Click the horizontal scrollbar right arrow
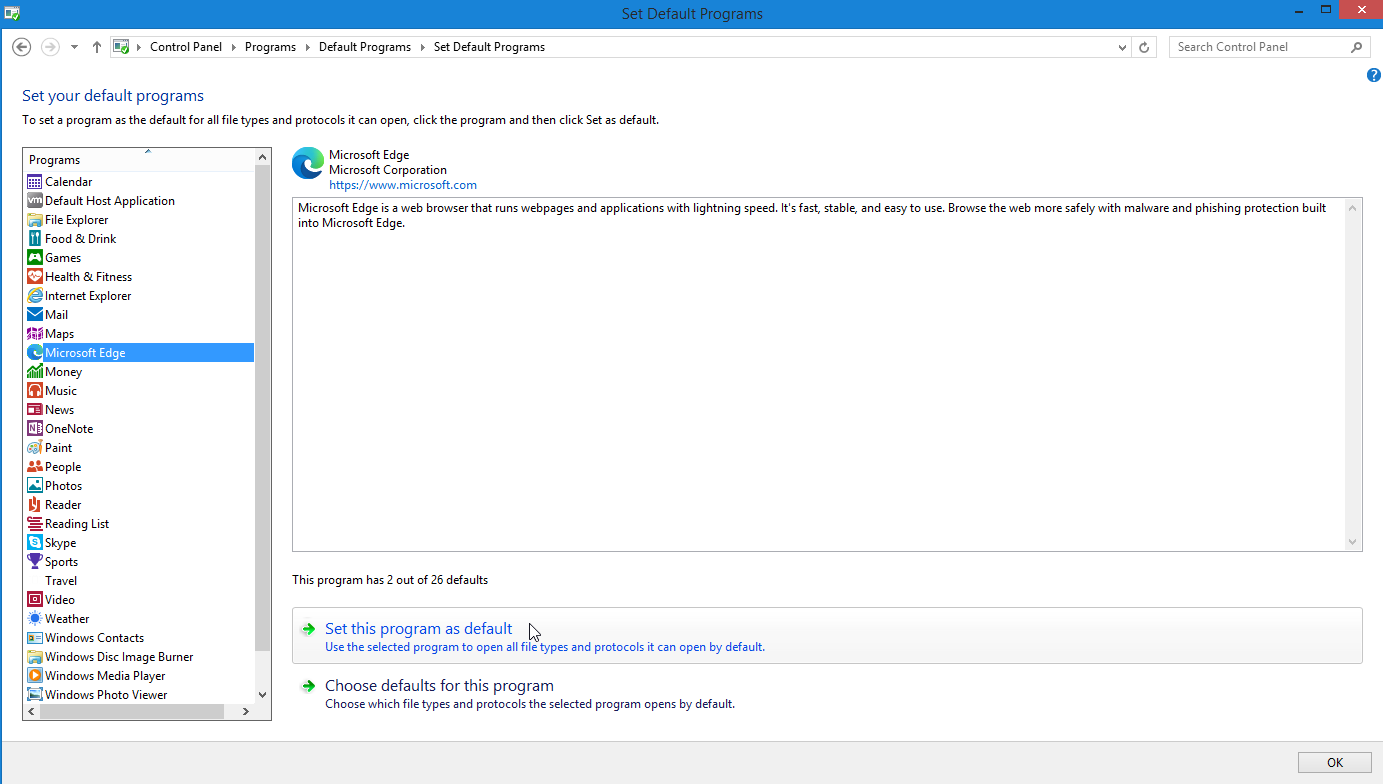The width and height of the screenshot is (1383, 784). (x=246, y=711)
